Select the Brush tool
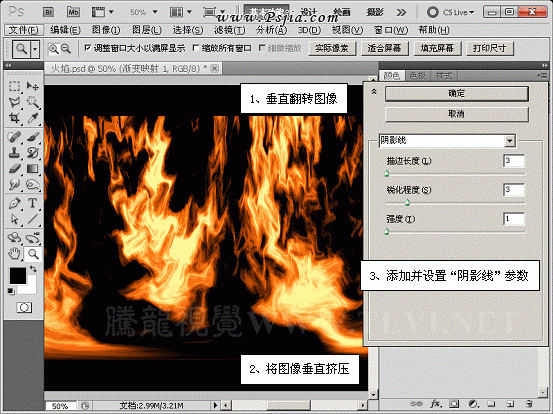 33,136
